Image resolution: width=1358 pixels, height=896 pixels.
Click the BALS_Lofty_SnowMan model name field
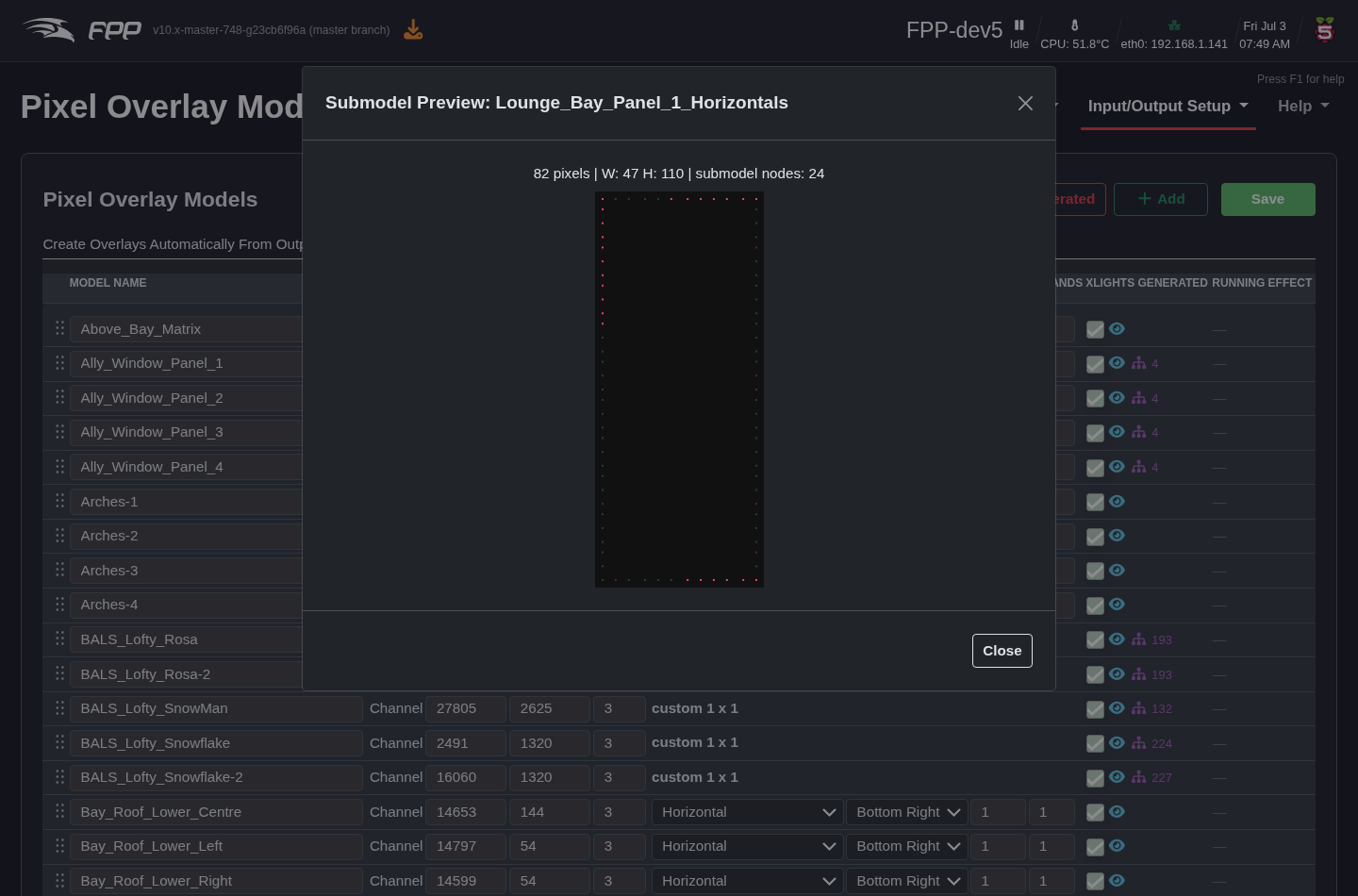[216, 708]
